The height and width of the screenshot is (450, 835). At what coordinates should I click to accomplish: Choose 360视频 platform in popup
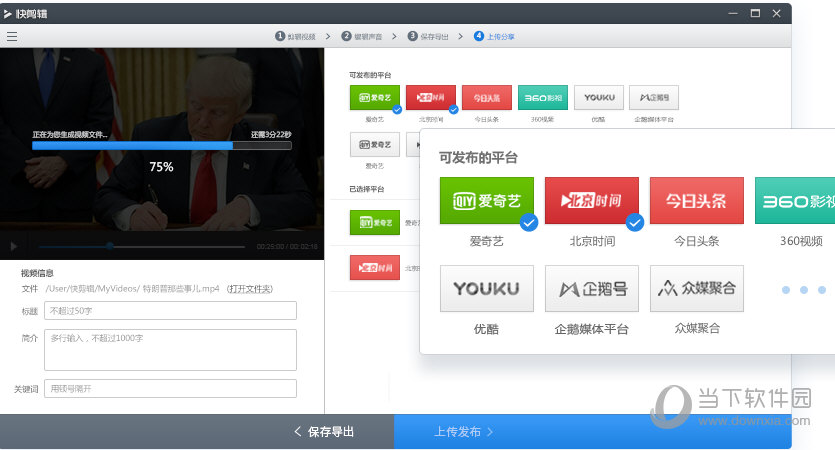tap(794, 202)
